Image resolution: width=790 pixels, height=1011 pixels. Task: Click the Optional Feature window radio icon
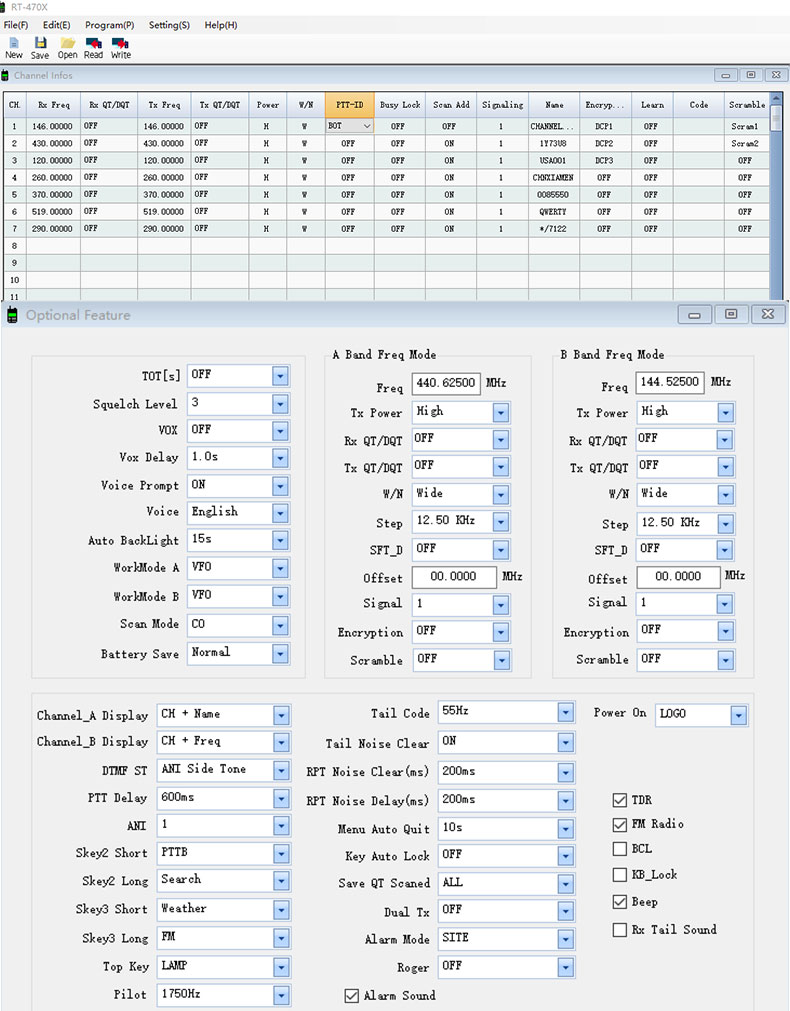(13, 316)
